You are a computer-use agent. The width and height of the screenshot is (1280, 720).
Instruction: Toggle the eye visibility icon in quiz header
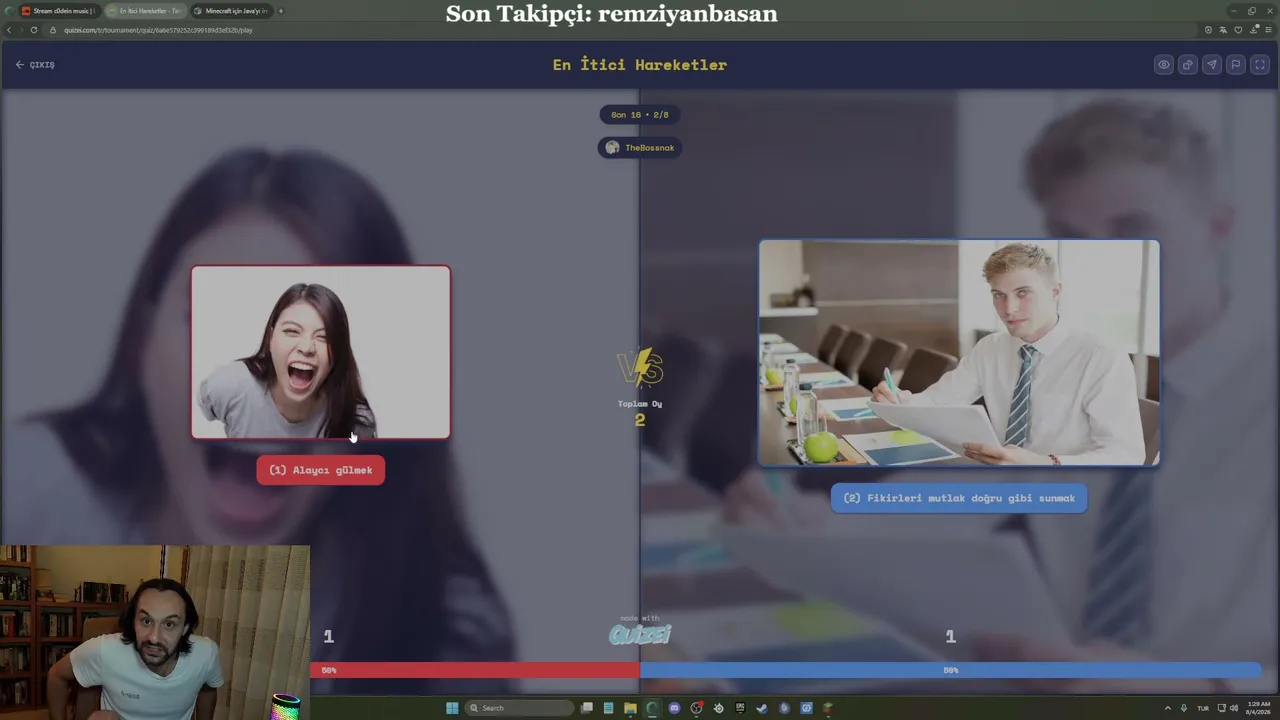(1164, 65)
